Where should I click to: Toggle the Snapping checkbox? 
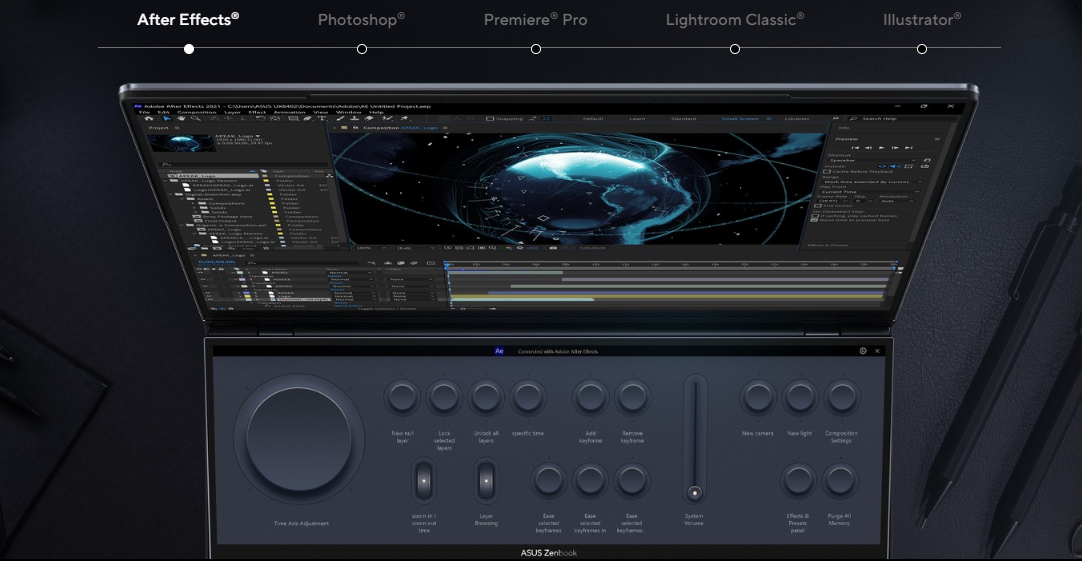pyautogui.click(x=490, y=119)
